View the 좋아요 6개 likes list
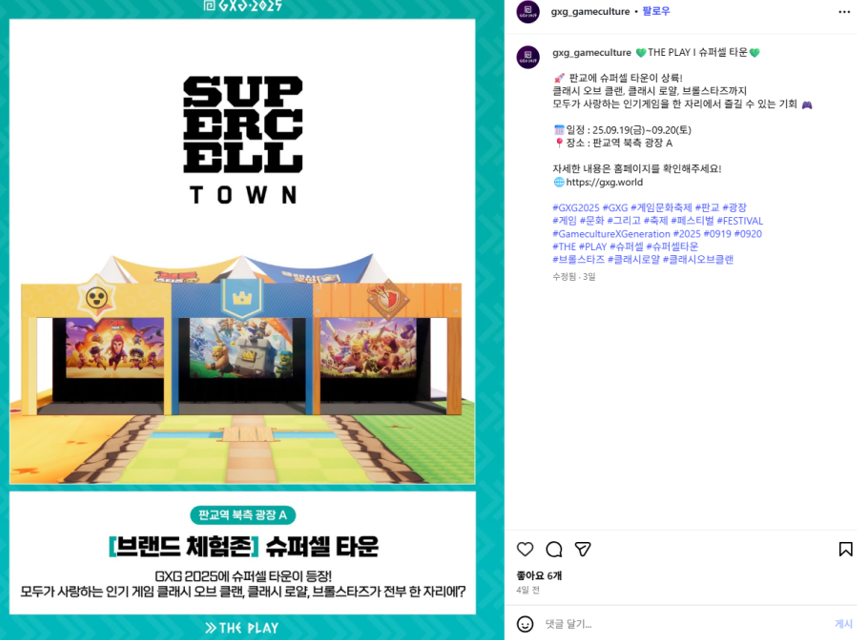The height and width of the screenshot is (640, 857). [x=539, y=576]
